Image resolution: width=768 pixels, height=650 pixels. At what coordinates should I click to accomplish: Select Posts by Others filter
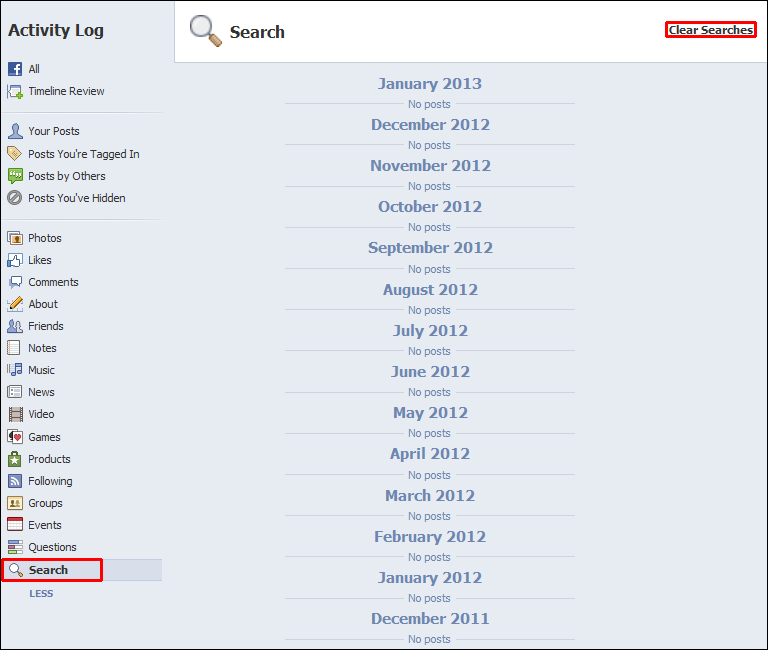67,176
